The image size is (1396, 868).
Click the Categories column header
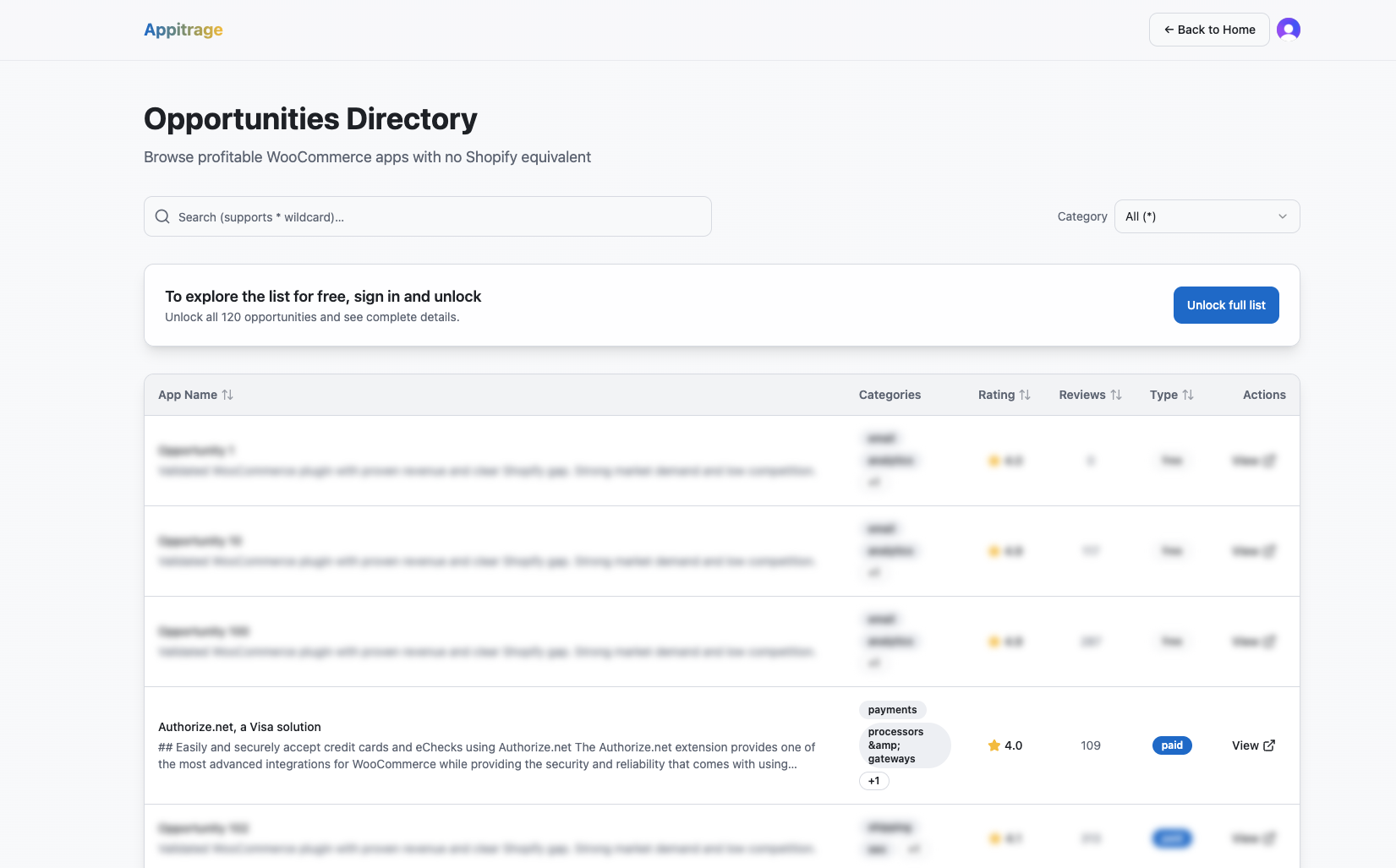coord(890,395)
